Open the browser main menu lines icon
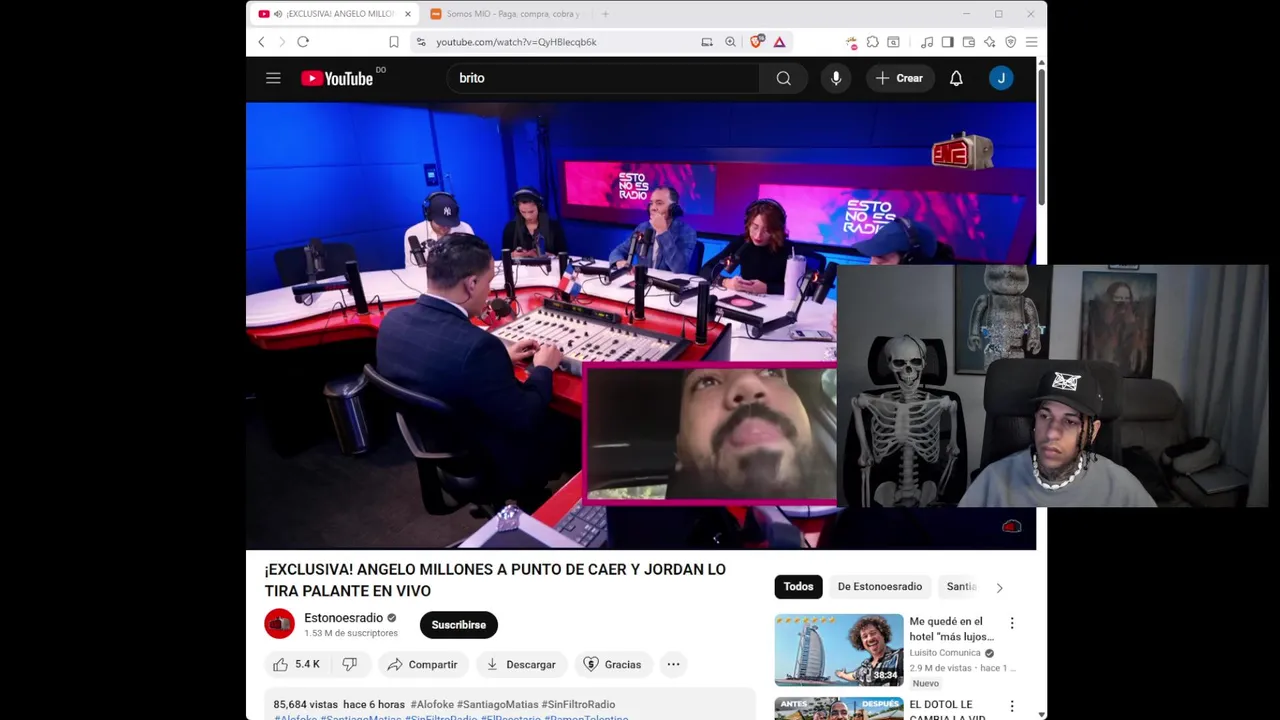 point(1031,42)
